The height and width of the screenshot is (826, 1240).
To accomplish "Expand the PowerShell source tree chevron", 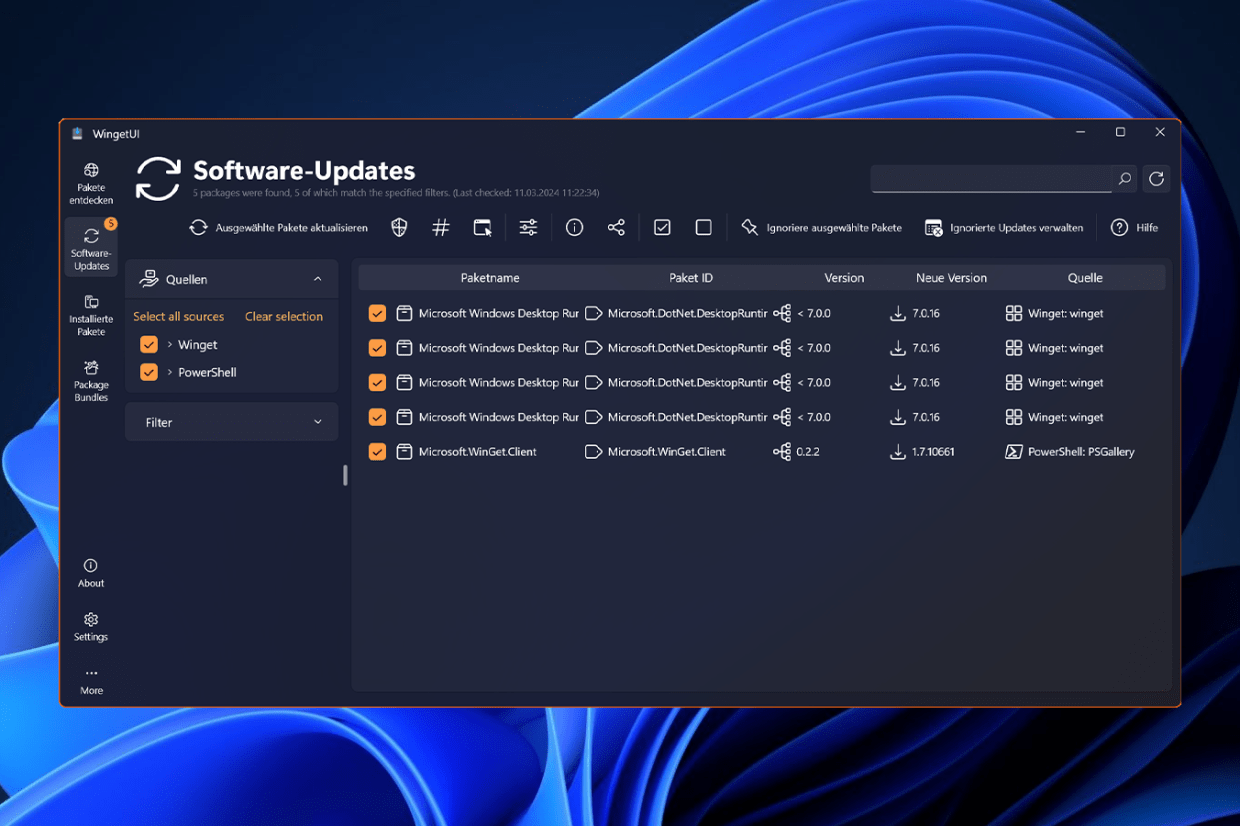I will (170, 372).
